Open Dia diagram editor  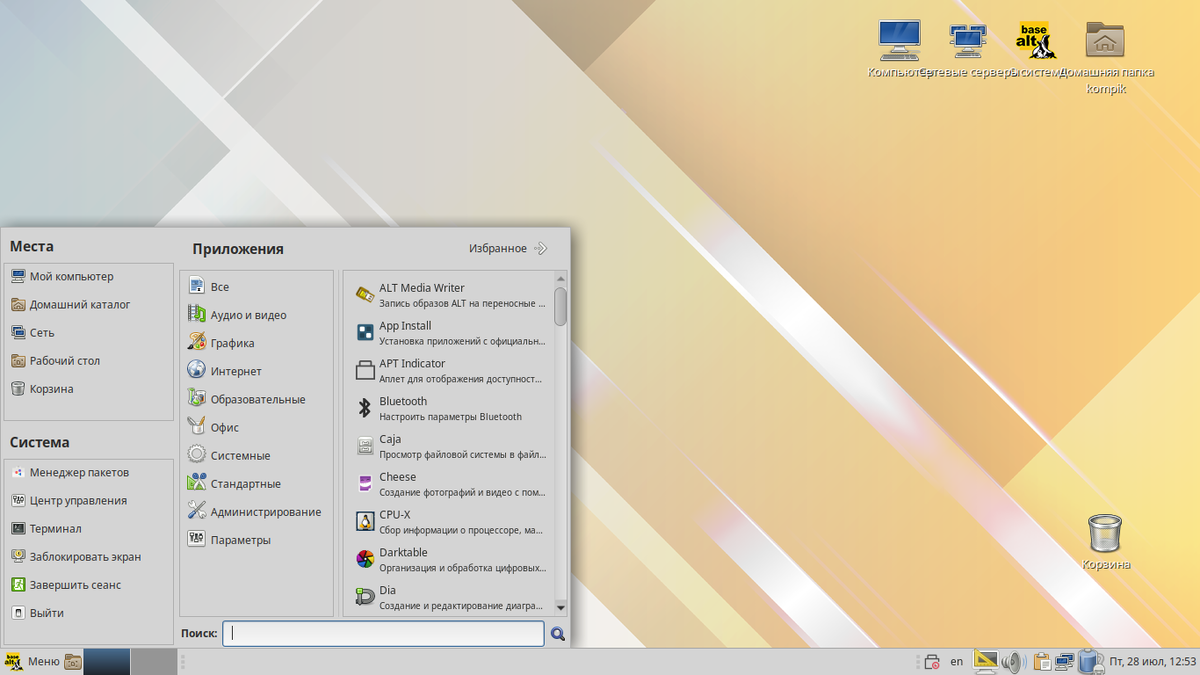click(451, 597)
